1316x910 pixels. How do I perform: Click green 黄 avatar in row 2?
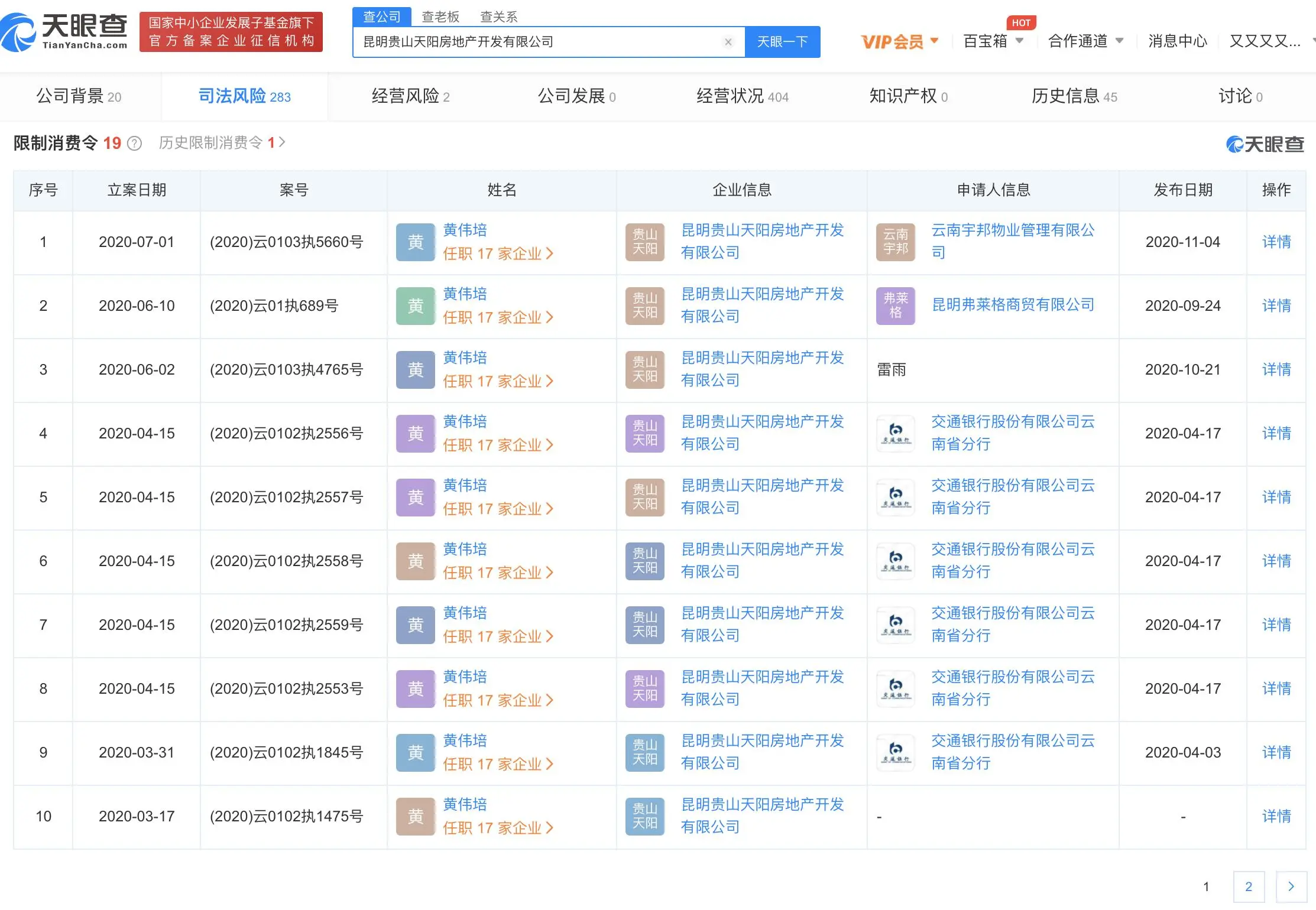pos(416,306)
